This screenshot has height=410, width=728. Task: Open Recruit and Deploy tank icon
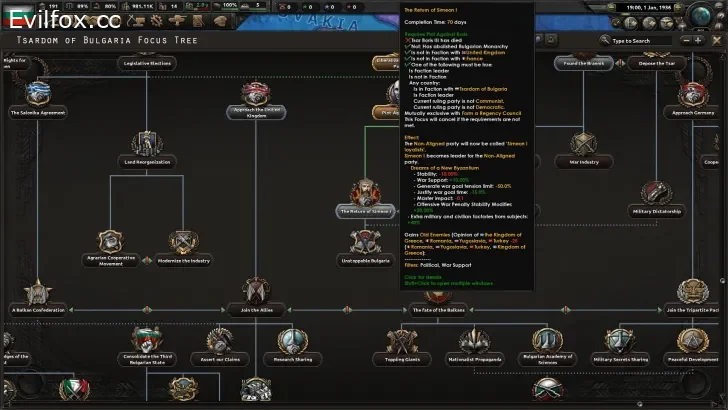coord(178,20)
